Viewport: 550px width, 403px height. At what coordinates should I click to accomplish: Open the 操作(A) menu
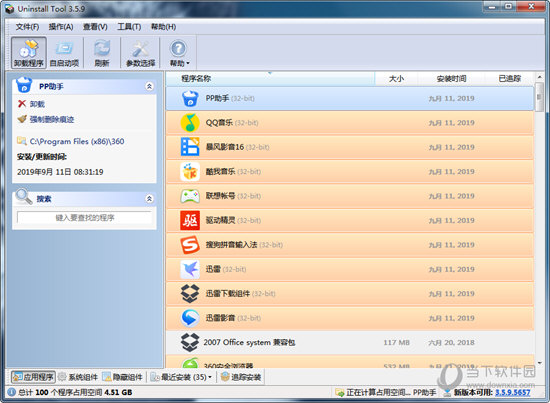[61, 27]
